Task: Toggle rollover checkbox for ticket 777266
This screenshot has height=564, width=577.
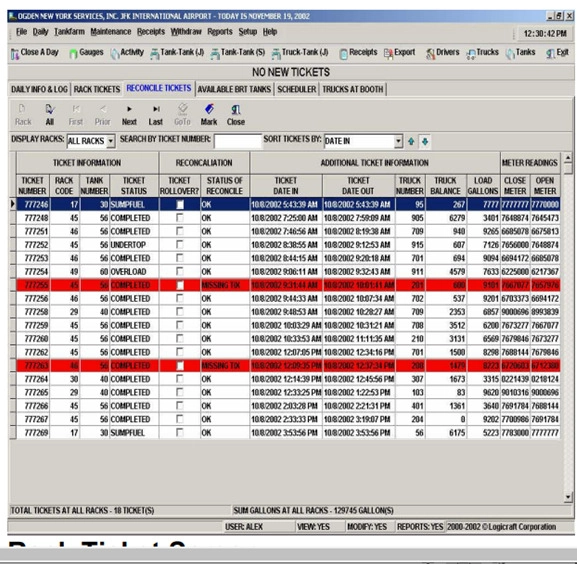Action: tap(180, 406)
